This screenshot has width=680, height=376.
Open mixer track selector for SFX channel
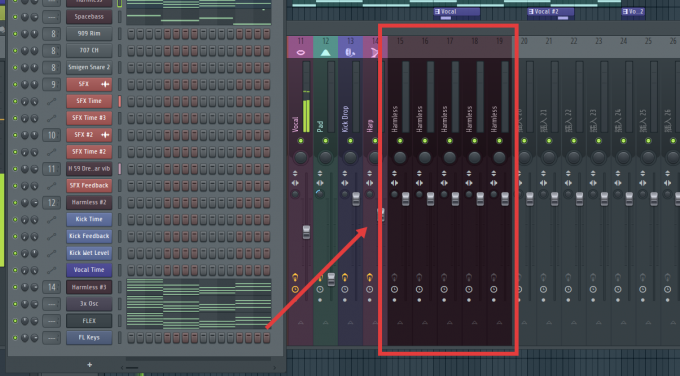point(51,84)
